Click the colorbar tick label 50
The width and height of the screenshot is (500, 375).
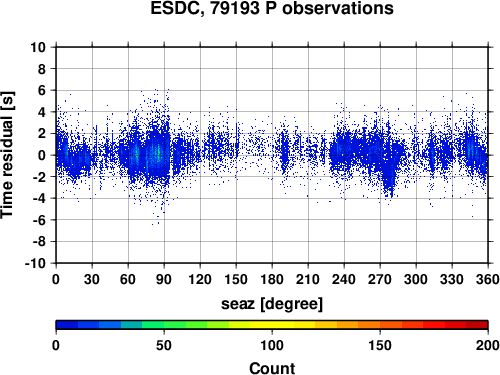coord(164,345)
